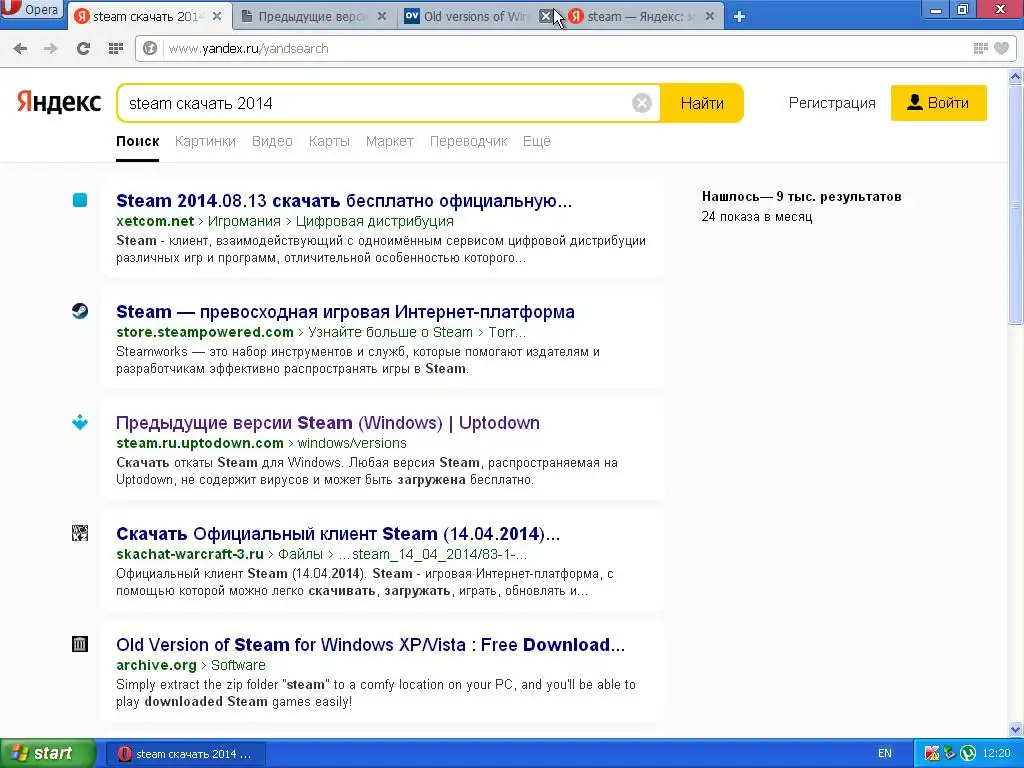
Task: Open steam.ru.uptodown.com site link
Action: (x=200, y=443)
